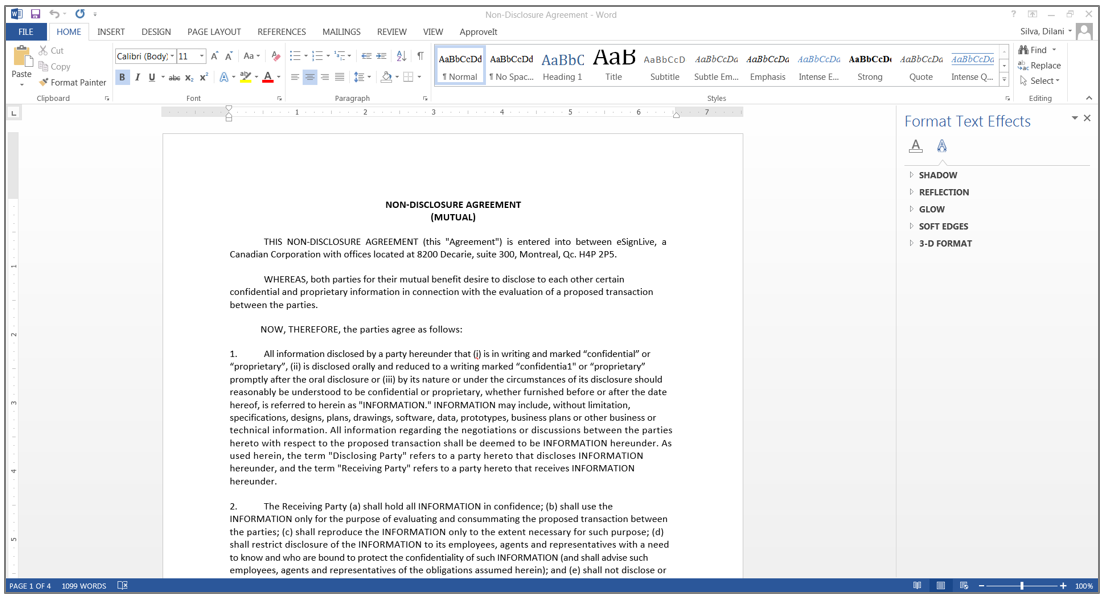
Task: Click the PAGE 1 OF 4 indicator
Action: click(30, 586)
